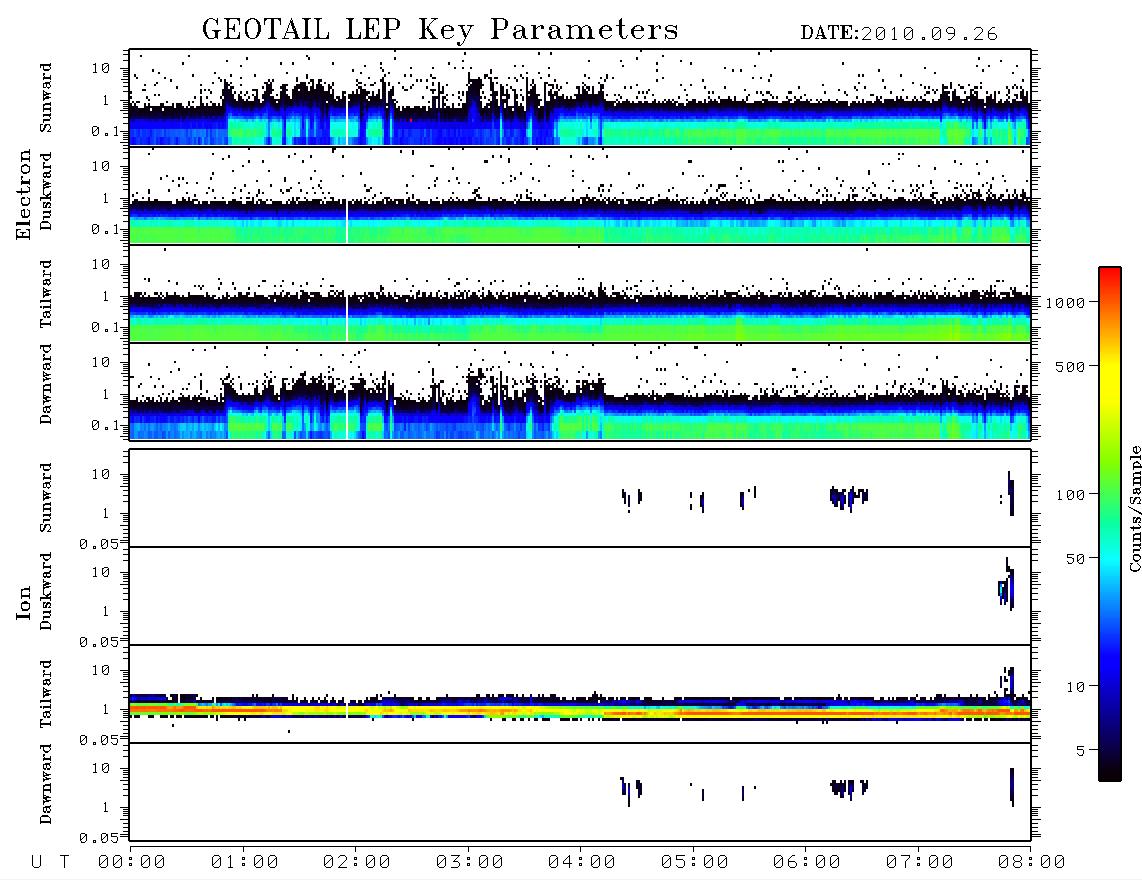Click the ion Sunward burst near 06:20
This screenshot has height=880, width=1142.
[x=848, y=498]
